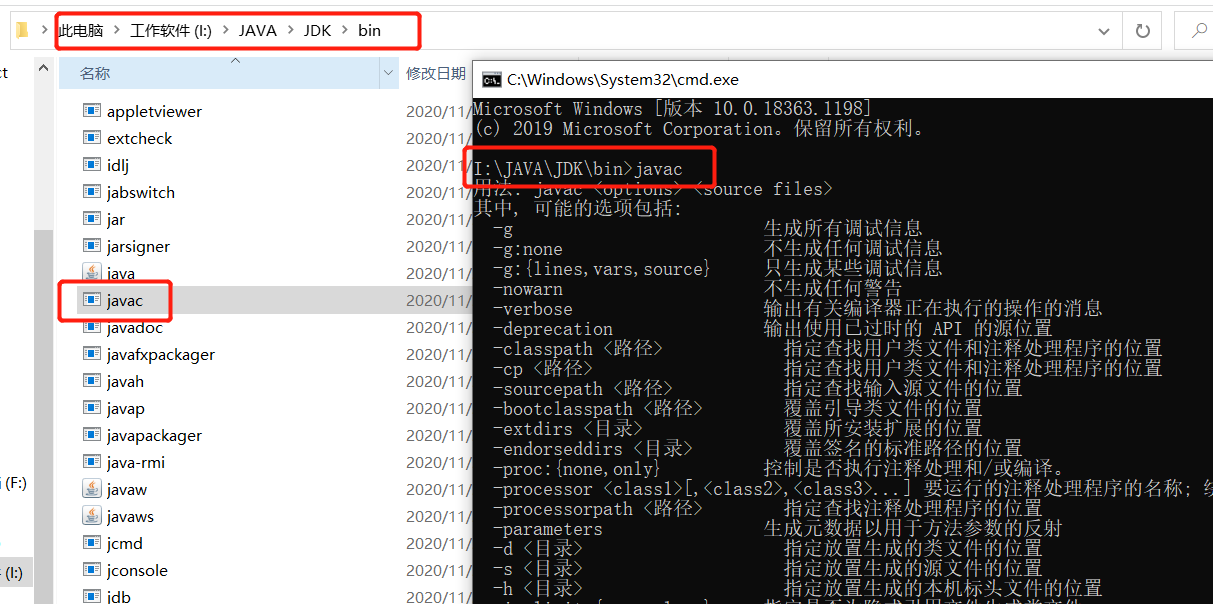Image resolution: width=1213 pixels, height=604 pixels.
Task: Select the appletviewer file icon
Action: pos(94,111)
